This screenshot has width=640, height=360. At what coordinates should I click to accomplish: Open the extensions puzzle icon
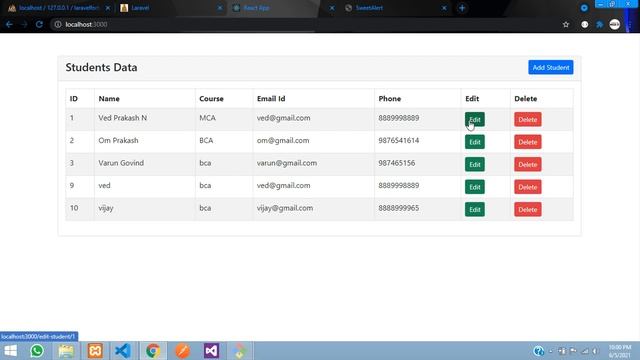600,24
